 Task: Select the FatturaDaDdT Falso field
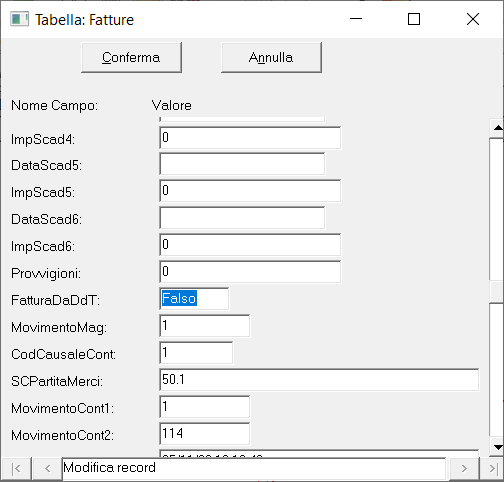pos(194,299)
